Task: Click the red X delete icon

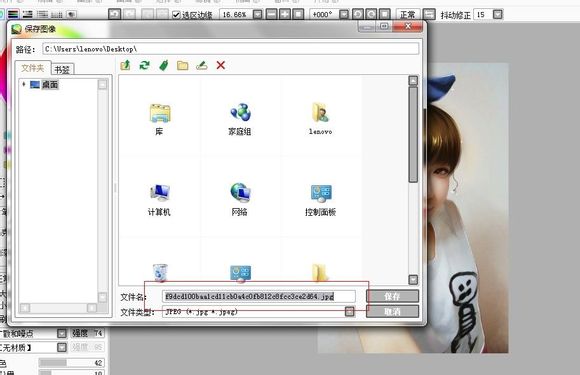Action: tap(221, 65)
